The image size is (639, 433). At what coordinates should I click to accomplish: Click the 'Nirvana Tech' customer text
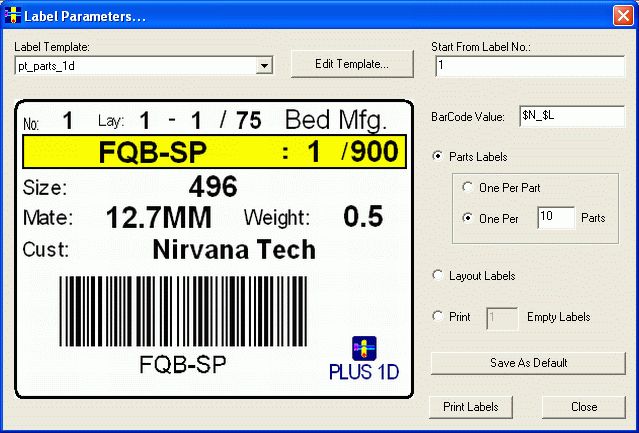(234, 249)
